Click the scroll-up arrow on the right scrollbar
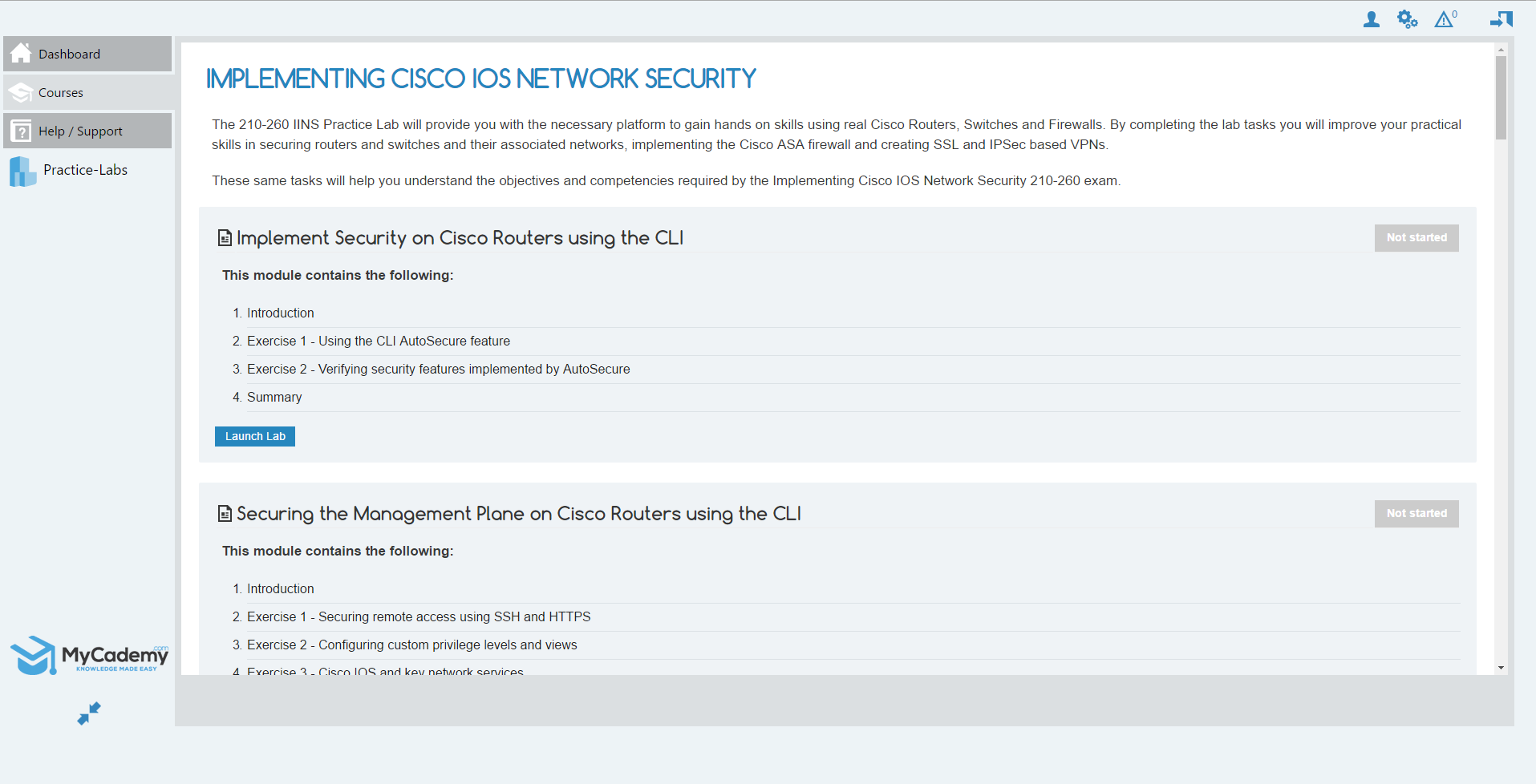The height and width of the screenshot is (784, 1536). pos(1499,49)
